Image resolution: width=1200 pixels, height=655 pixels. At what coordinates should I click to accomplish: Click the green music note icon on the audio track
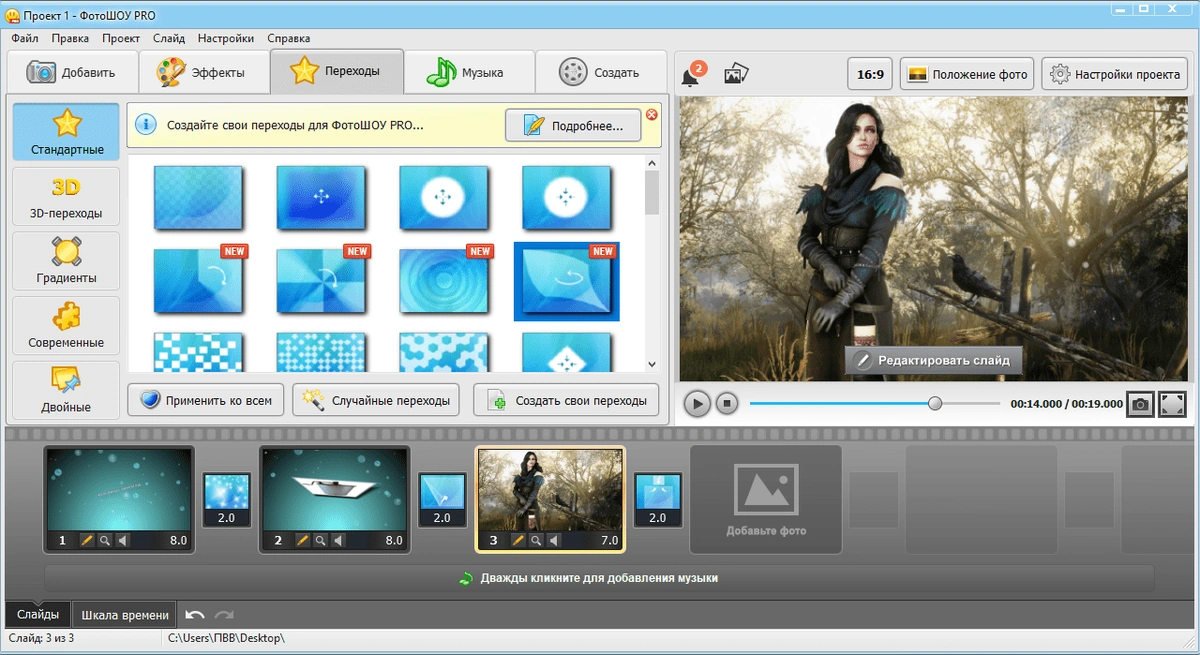click(x=466, y=578)
